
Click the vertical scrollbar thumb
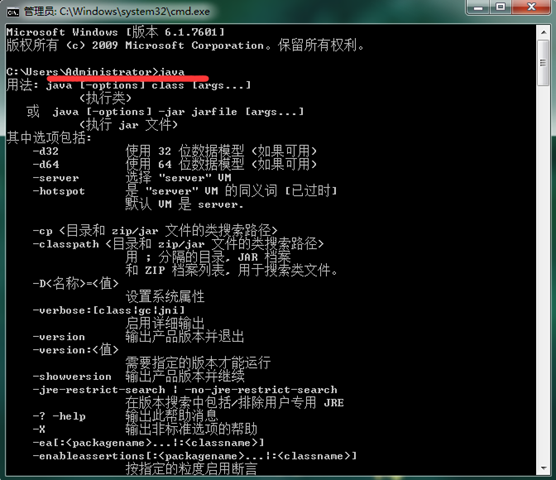coord(543,63)
